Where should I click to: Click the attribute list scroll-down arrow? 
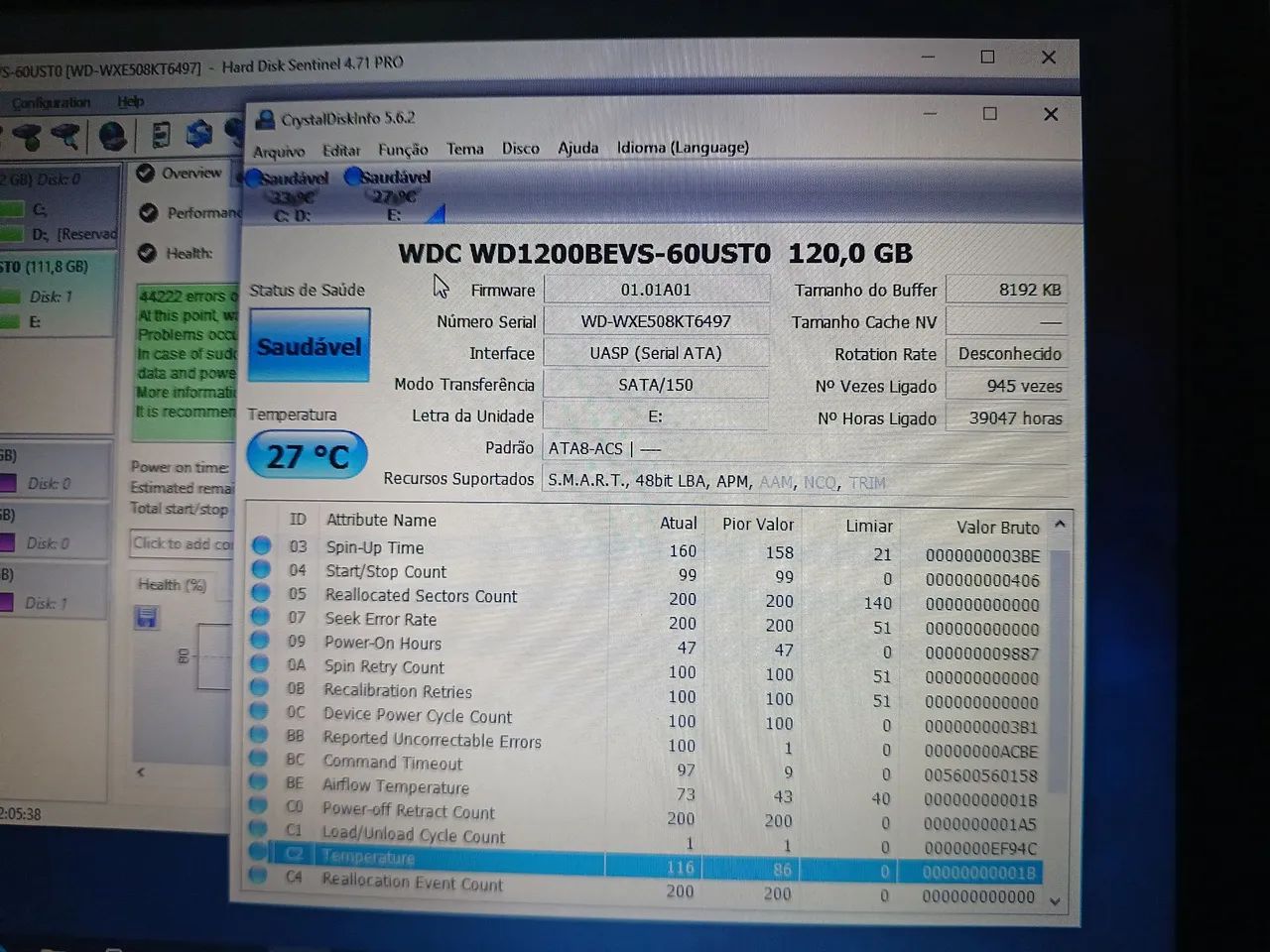tap(1055, 901)
